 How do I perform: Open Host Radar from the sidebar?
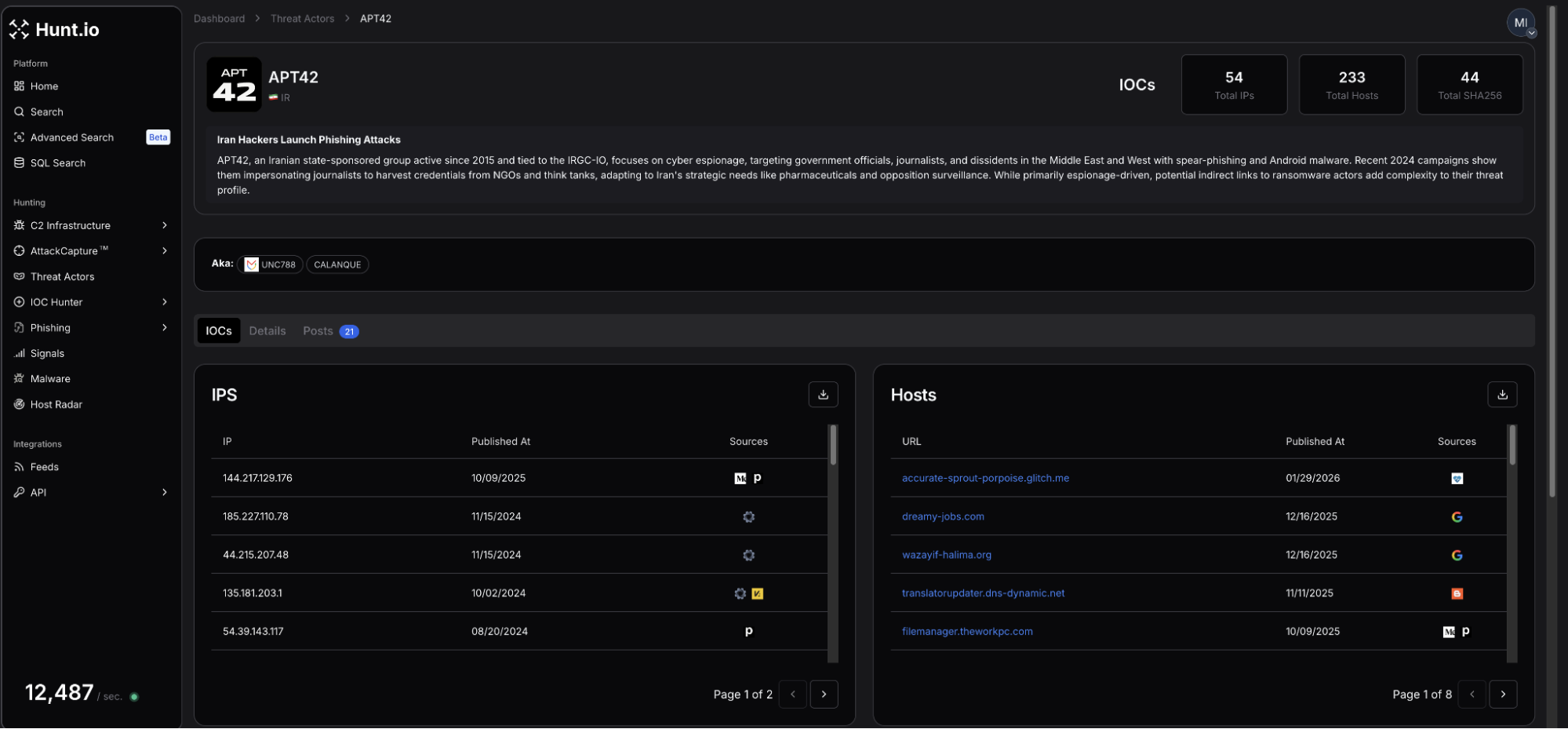coord(56,405)
